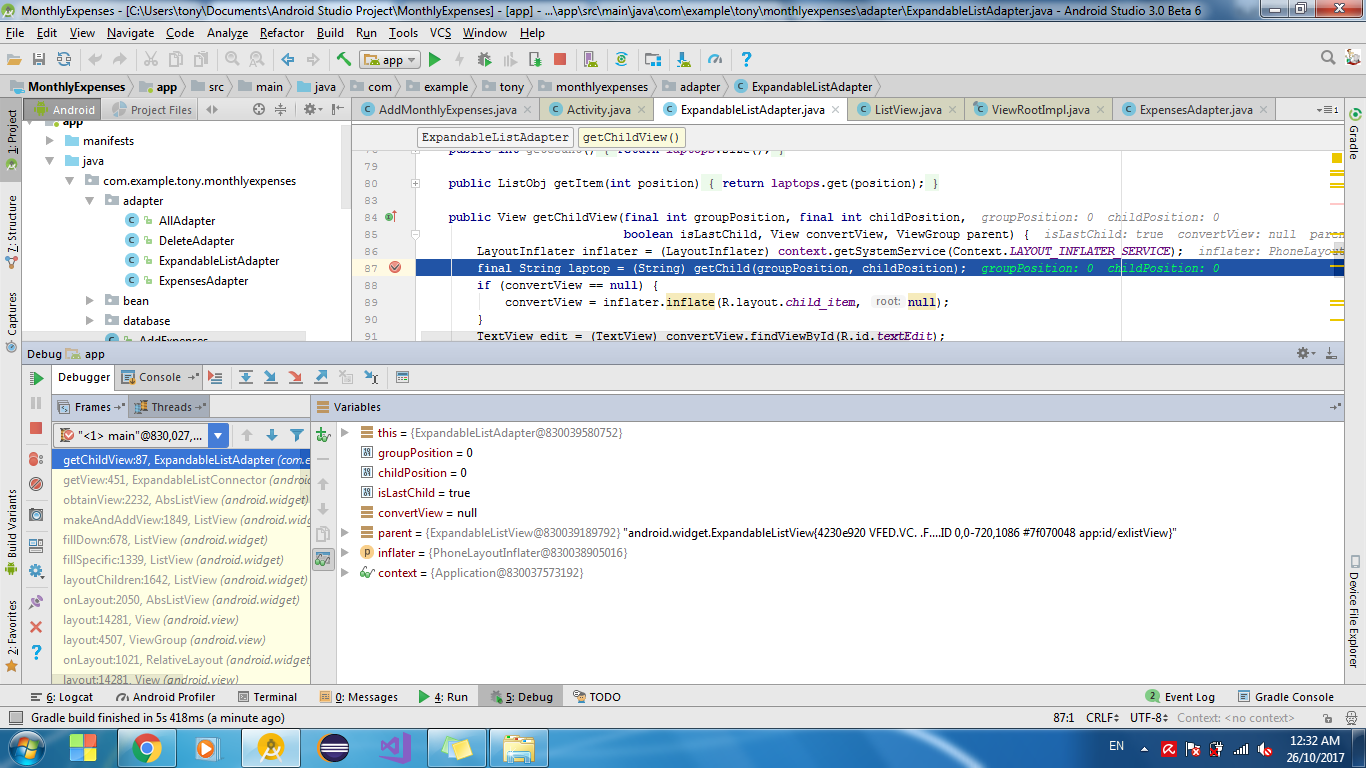
Task: Open the Android Profiler tool window
Action: pos(165,697)
